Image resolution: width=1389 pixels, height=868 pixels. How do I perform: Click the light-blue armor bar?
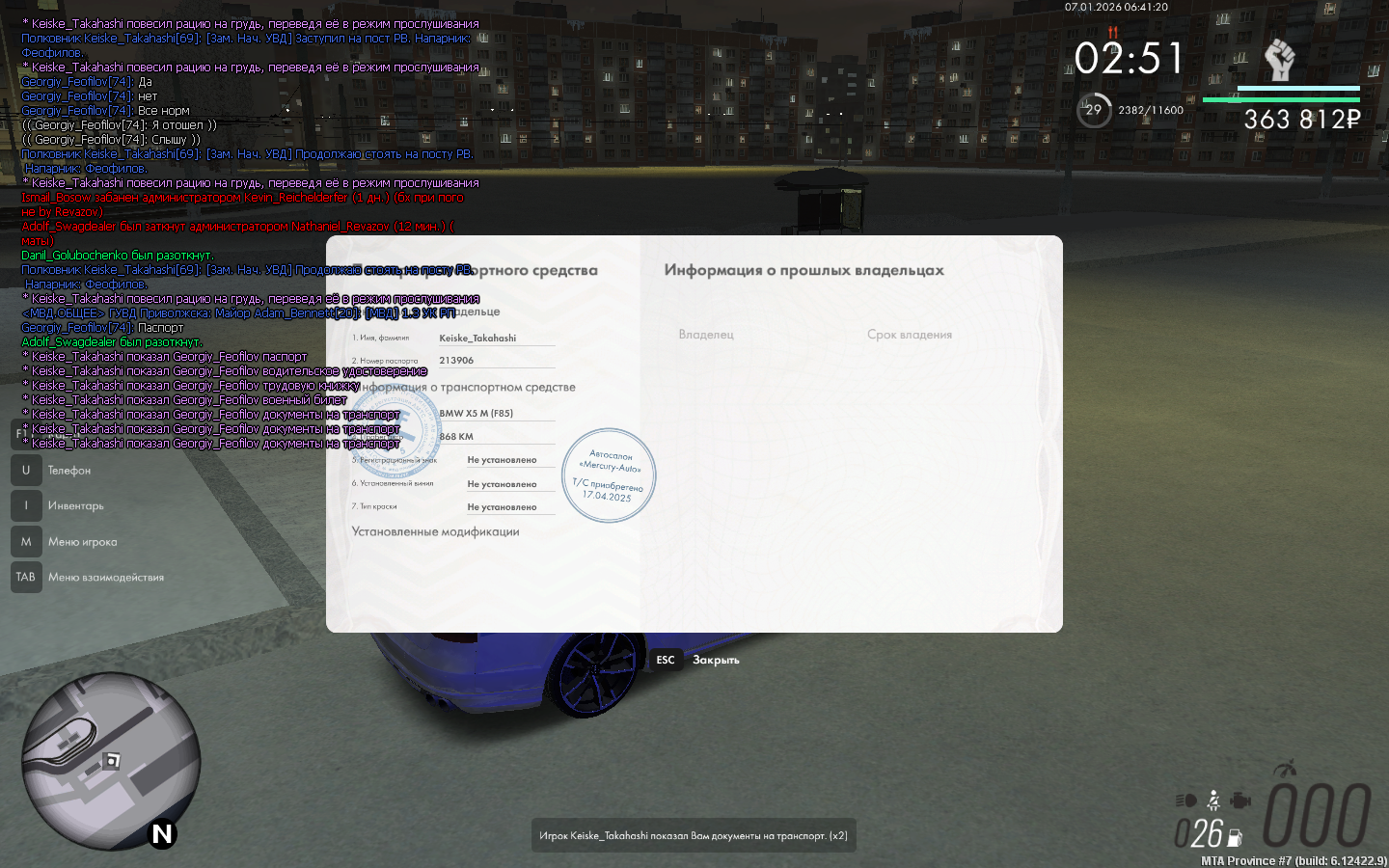coord(1298,88)
